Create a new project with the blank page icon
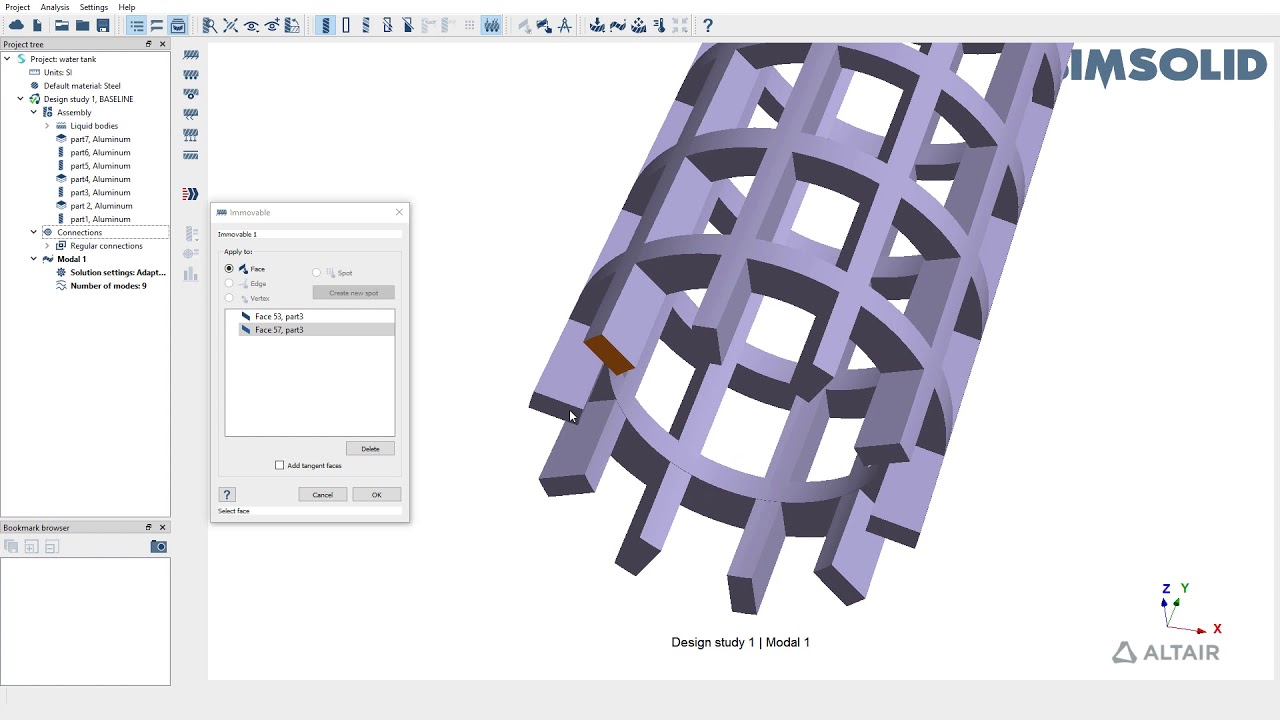Viewport: 1280px width, 720px height. pos(37,25)
